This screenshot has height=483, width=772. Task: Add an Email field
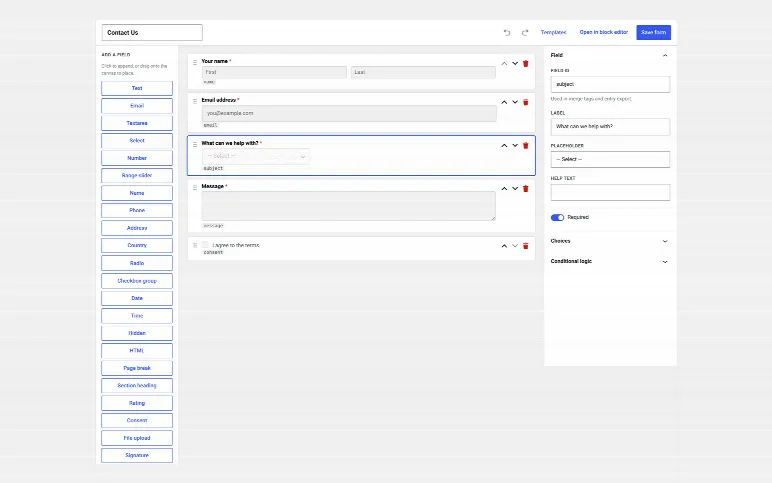[137, 106]
